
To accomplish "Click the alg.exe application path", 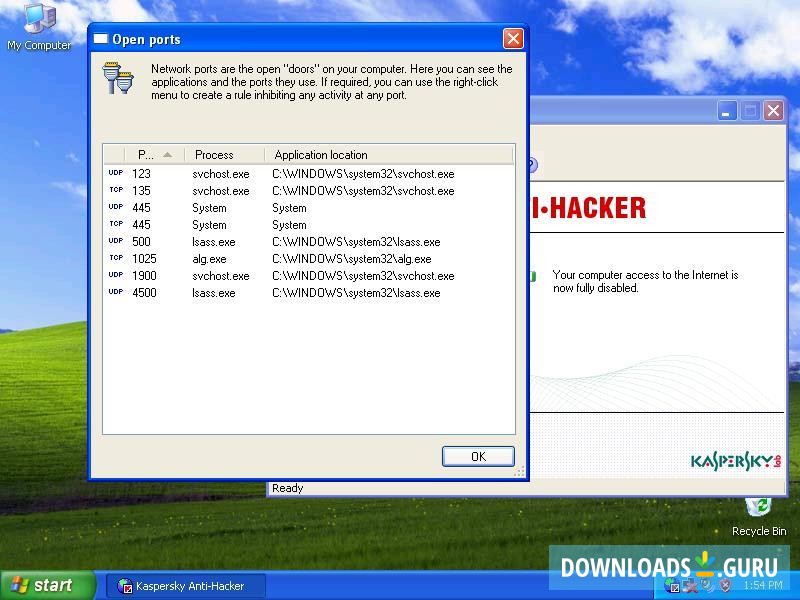I will tap(352, 259).
